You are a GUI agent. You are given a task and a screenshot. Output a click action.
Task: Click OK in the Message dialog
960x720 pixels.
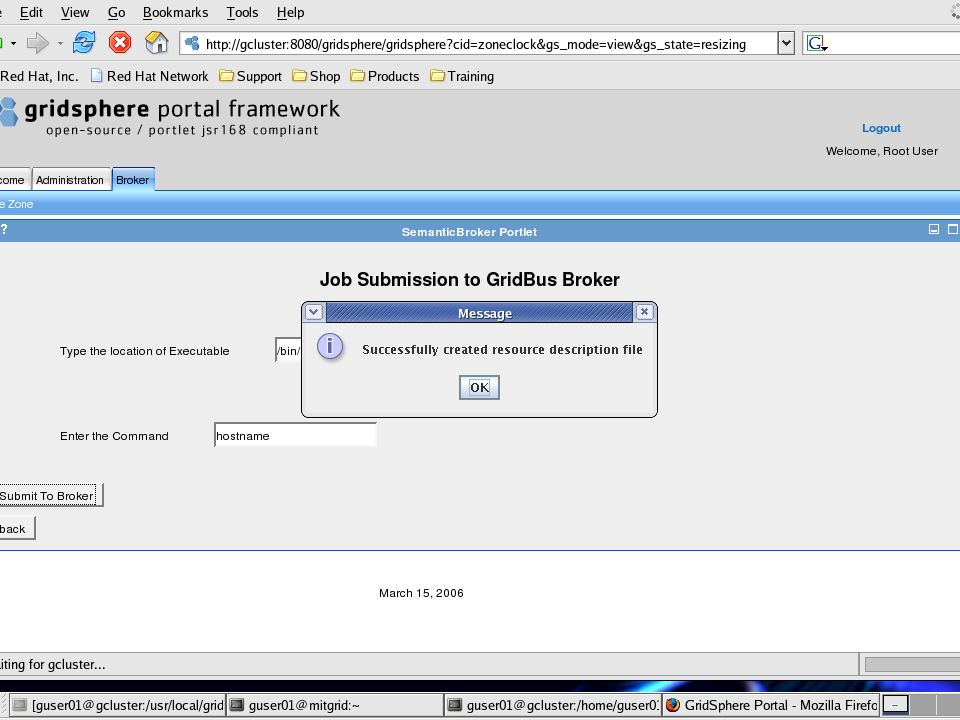pos(479,388)
